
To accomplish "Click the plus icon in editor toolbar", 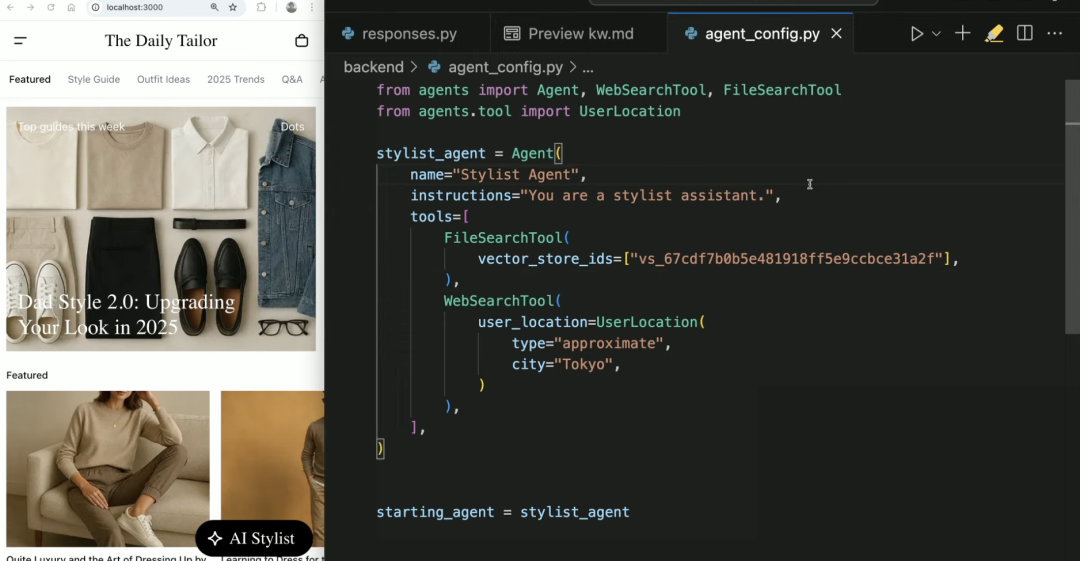I will (962, 34).
